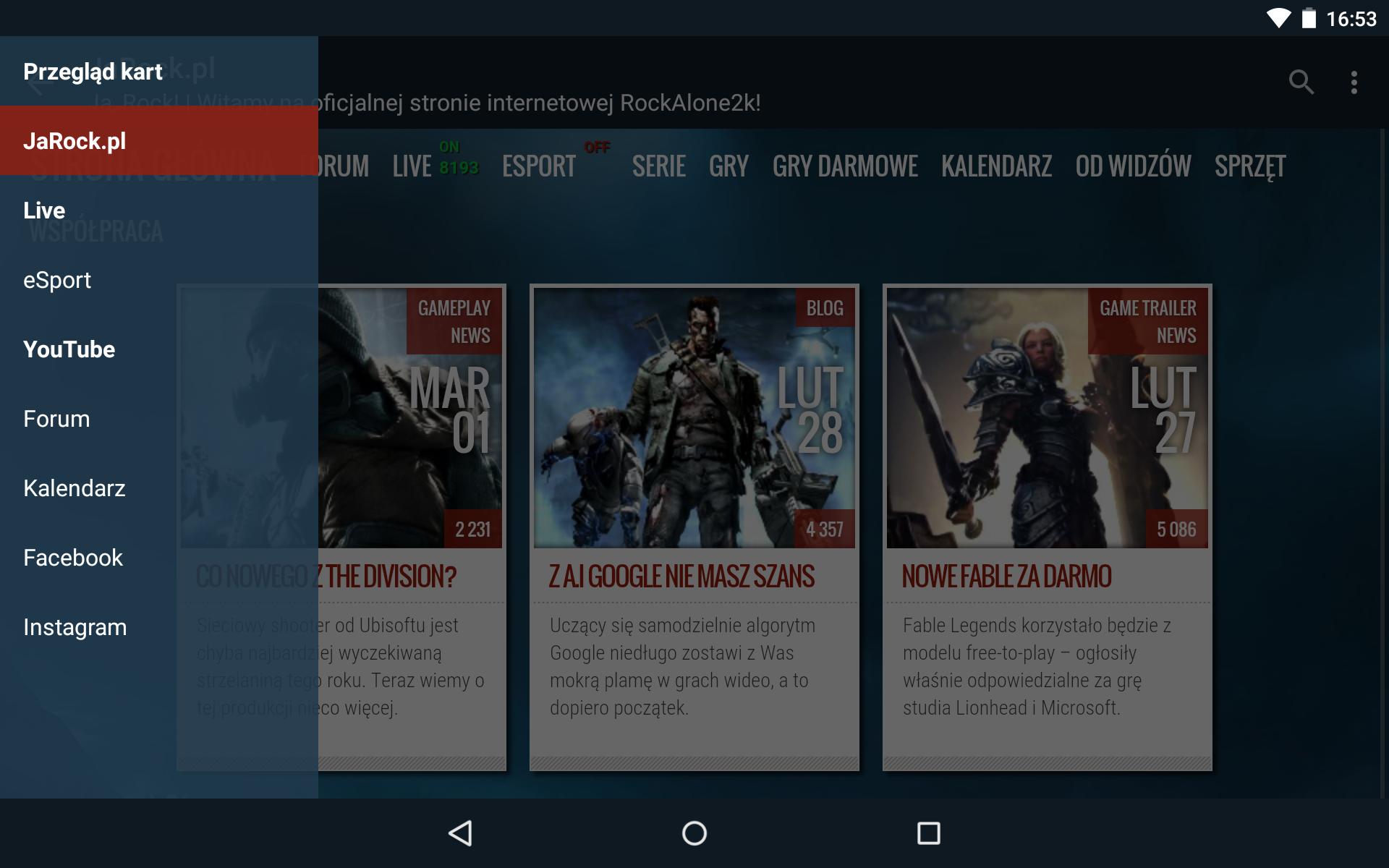Open the LIVE tab on the website
The image size is (1389, 868).
pos(412,166)
